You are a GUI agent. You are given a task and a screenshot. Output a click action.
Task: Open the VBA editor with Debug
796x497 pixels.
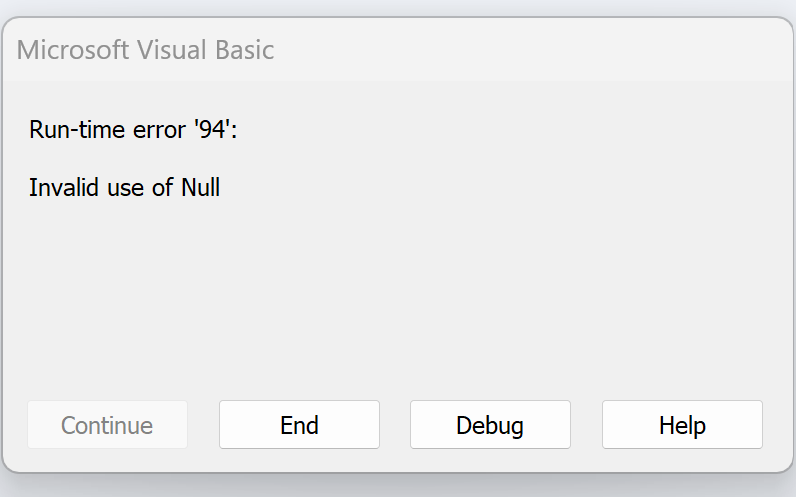(x=490, y=425)
